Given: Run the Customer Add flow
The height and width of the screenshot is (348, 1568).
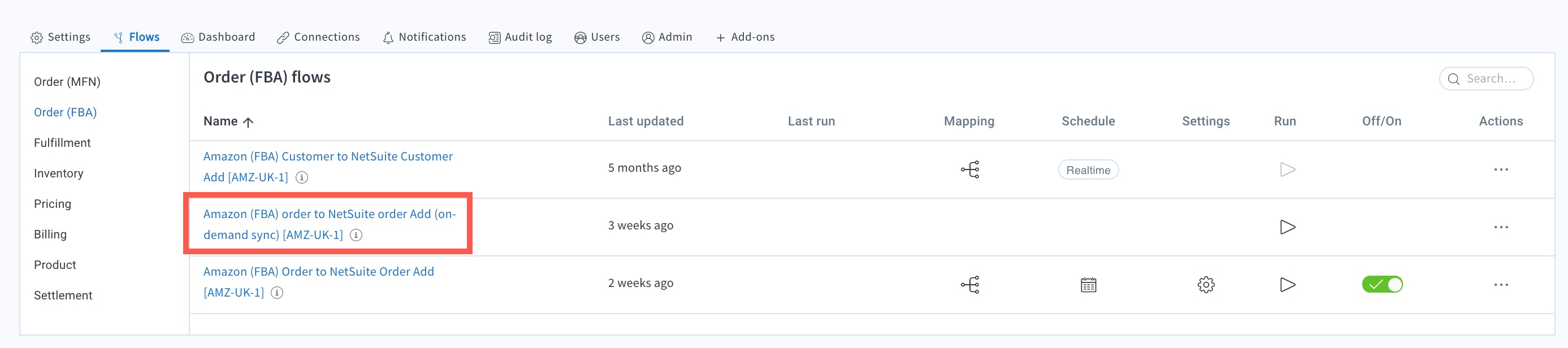Looking at the screenshot, I should click(x=1287, y=169).
